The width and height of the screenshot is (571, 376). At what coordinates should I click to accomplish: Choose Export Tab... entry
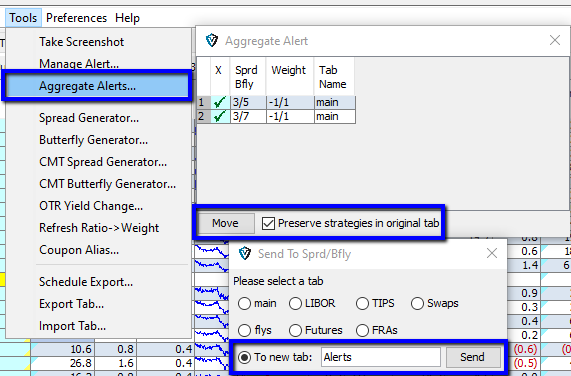(x=71, y=304)
